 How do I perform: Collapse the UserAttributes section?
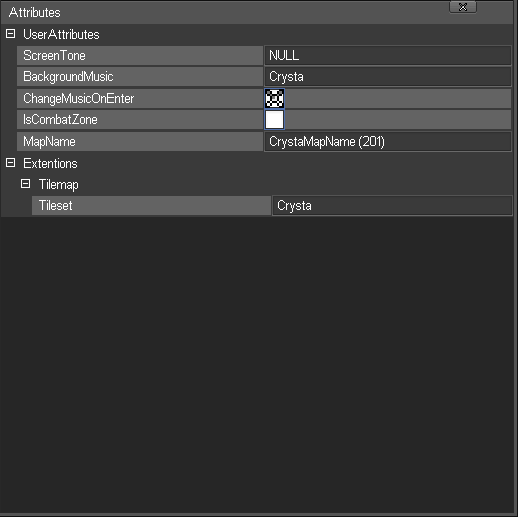tap(10, 34)
